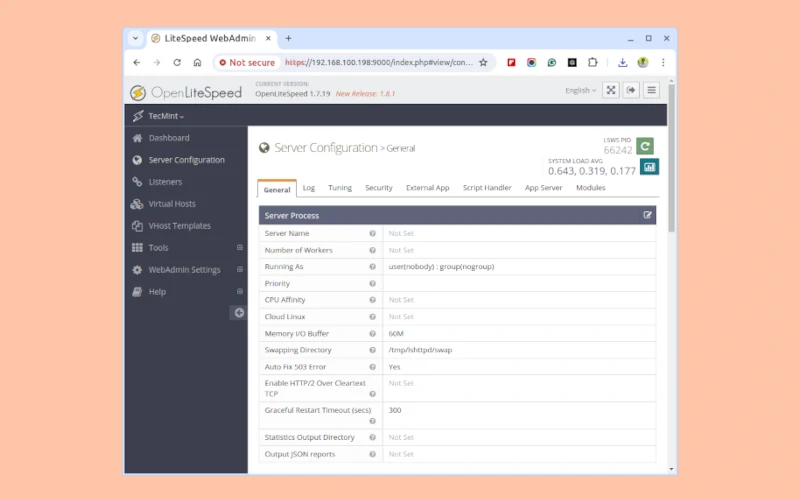
Task: Open the browser three-dot menu
Action: click(x=663, y=62)
